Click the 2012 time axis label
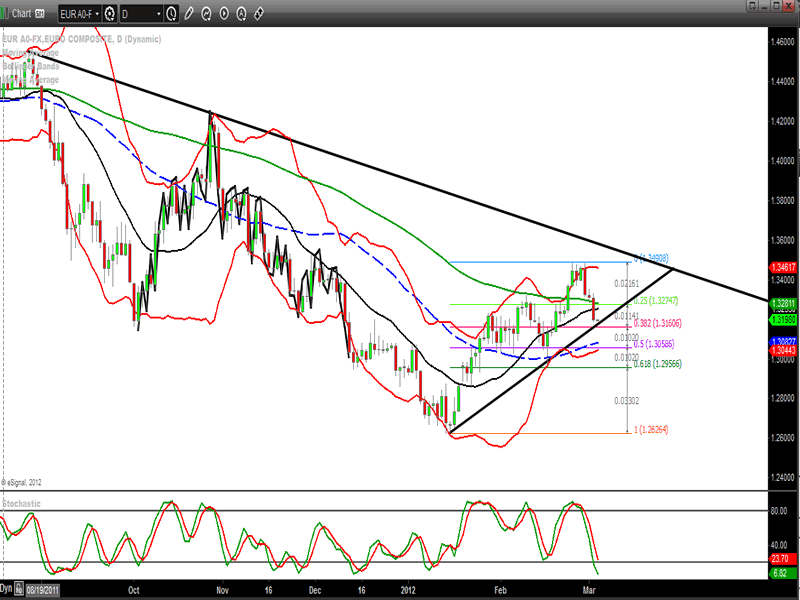 click(x=408, y=590)
